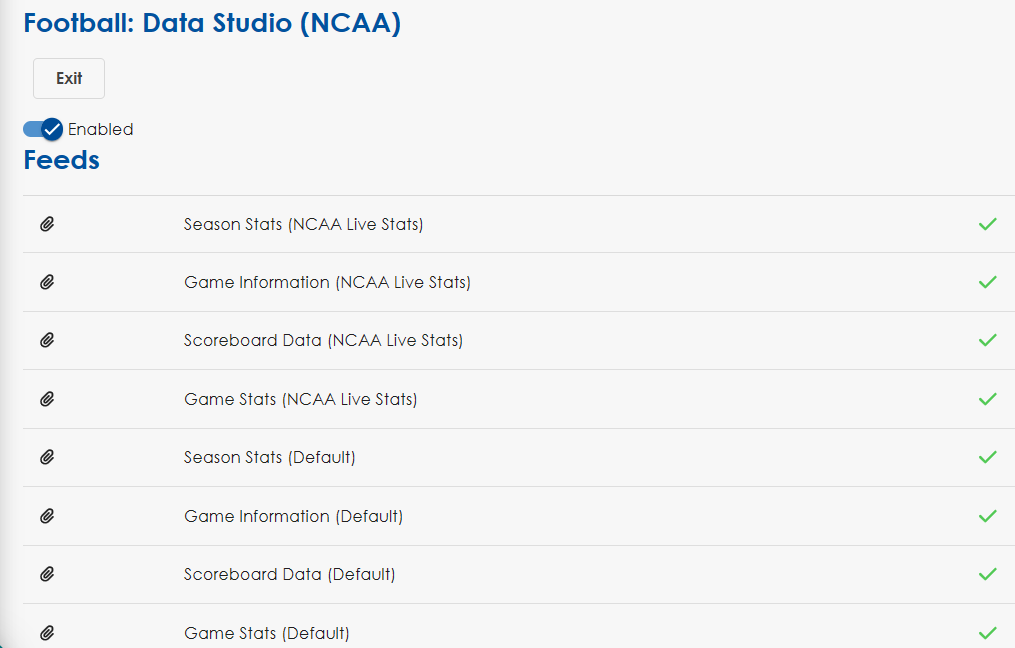The image size is (1015, 648).
Task: Click paperclip icon beside Season Stats (NCAA Live Stats)
Action: pos(47,224)
